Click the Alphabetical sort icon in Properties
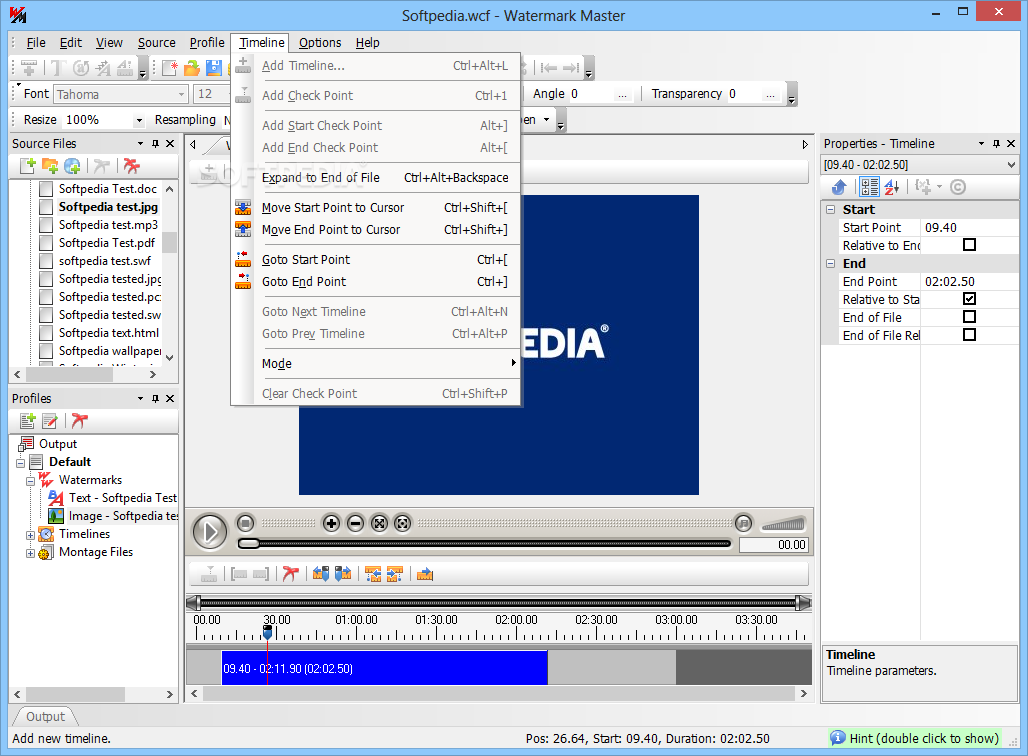 click(892, 188)
